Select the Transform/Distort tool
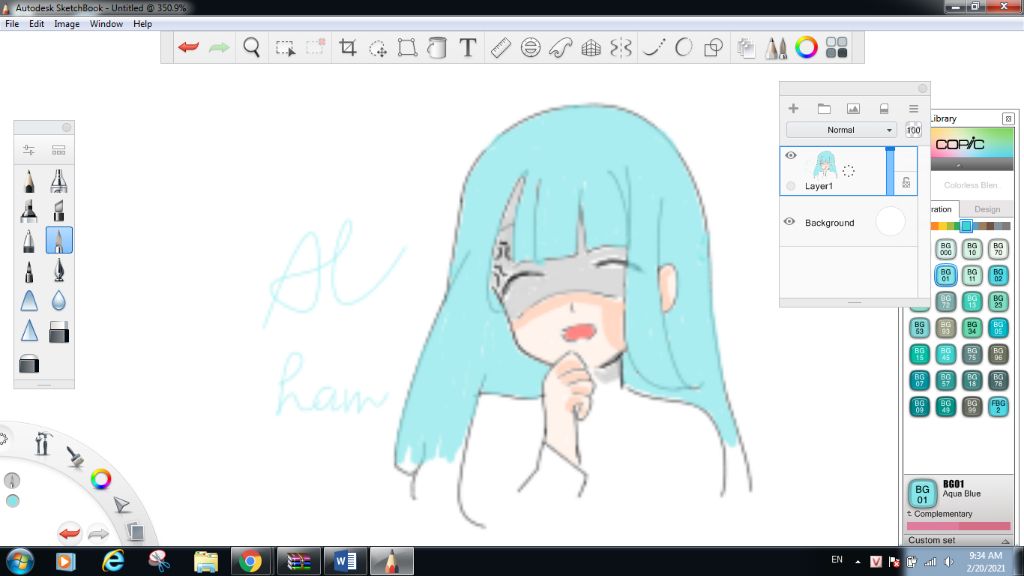The image size is (1024, 576). point(408,47)
